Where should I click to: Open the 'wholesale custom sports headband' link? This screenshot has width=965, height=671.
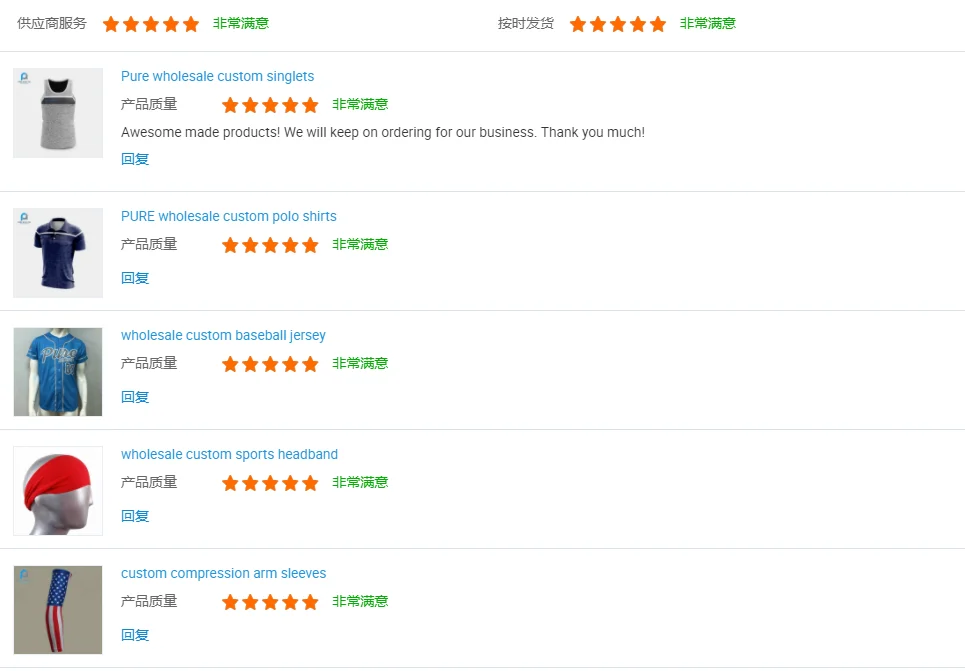pyautogui.click(x=229, y=454)
